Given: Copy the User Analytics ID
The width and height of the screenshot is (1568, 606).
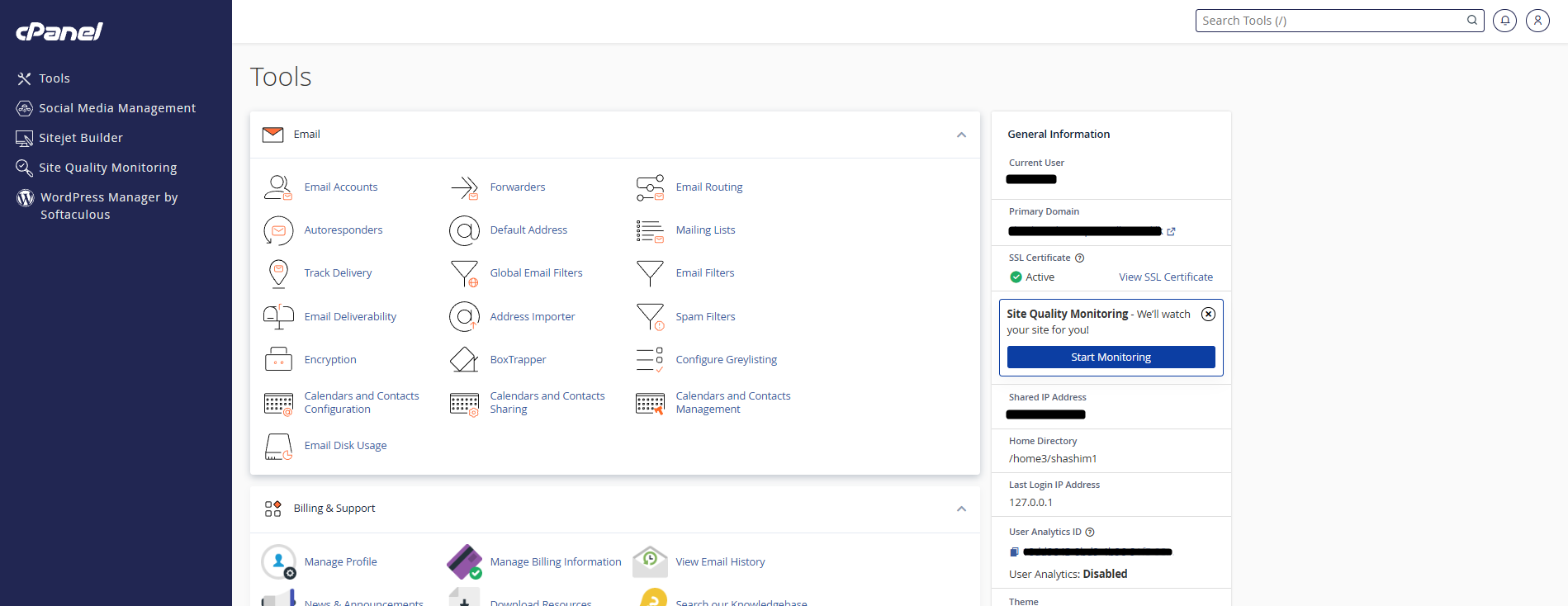Looking at the screenshot, I should pos(1014,552).
